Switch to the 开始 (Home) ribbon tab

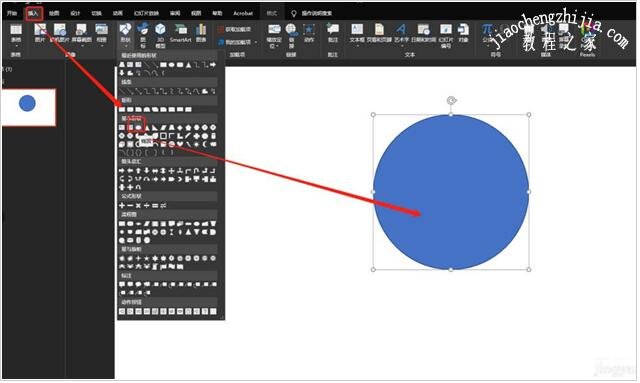coord(12,13)
